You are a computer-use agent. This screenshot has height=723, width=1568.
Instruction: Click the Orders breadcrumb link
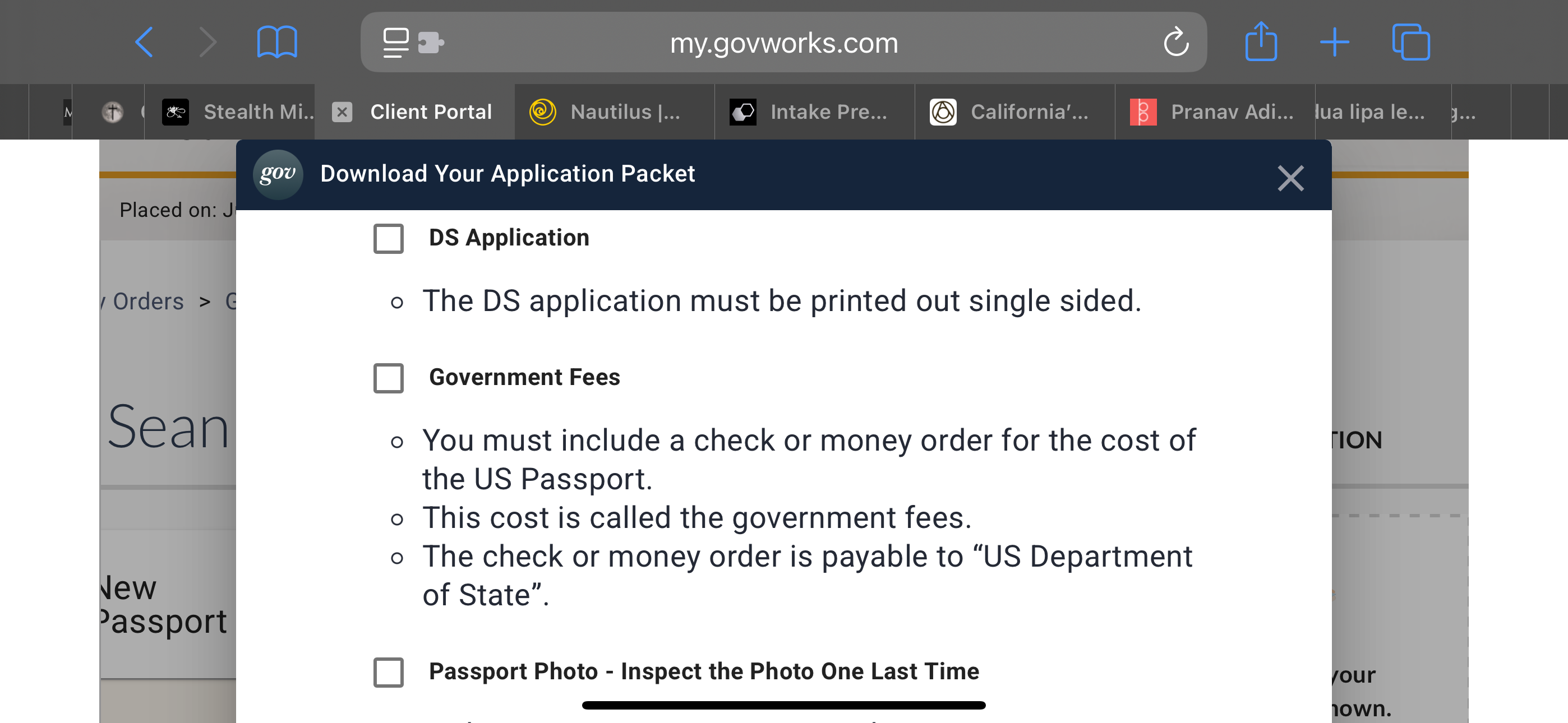click(147, 302)
